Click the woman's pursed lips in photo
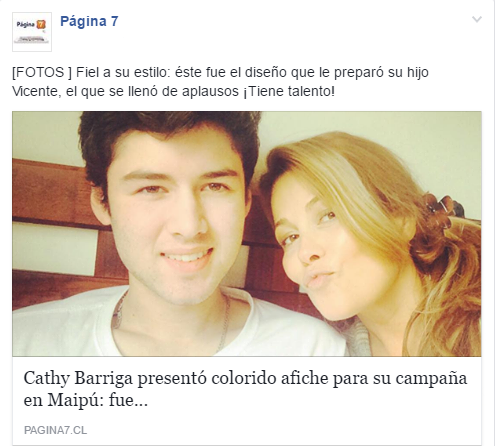Viewport: 495px width, 446px height. (318, 279)
